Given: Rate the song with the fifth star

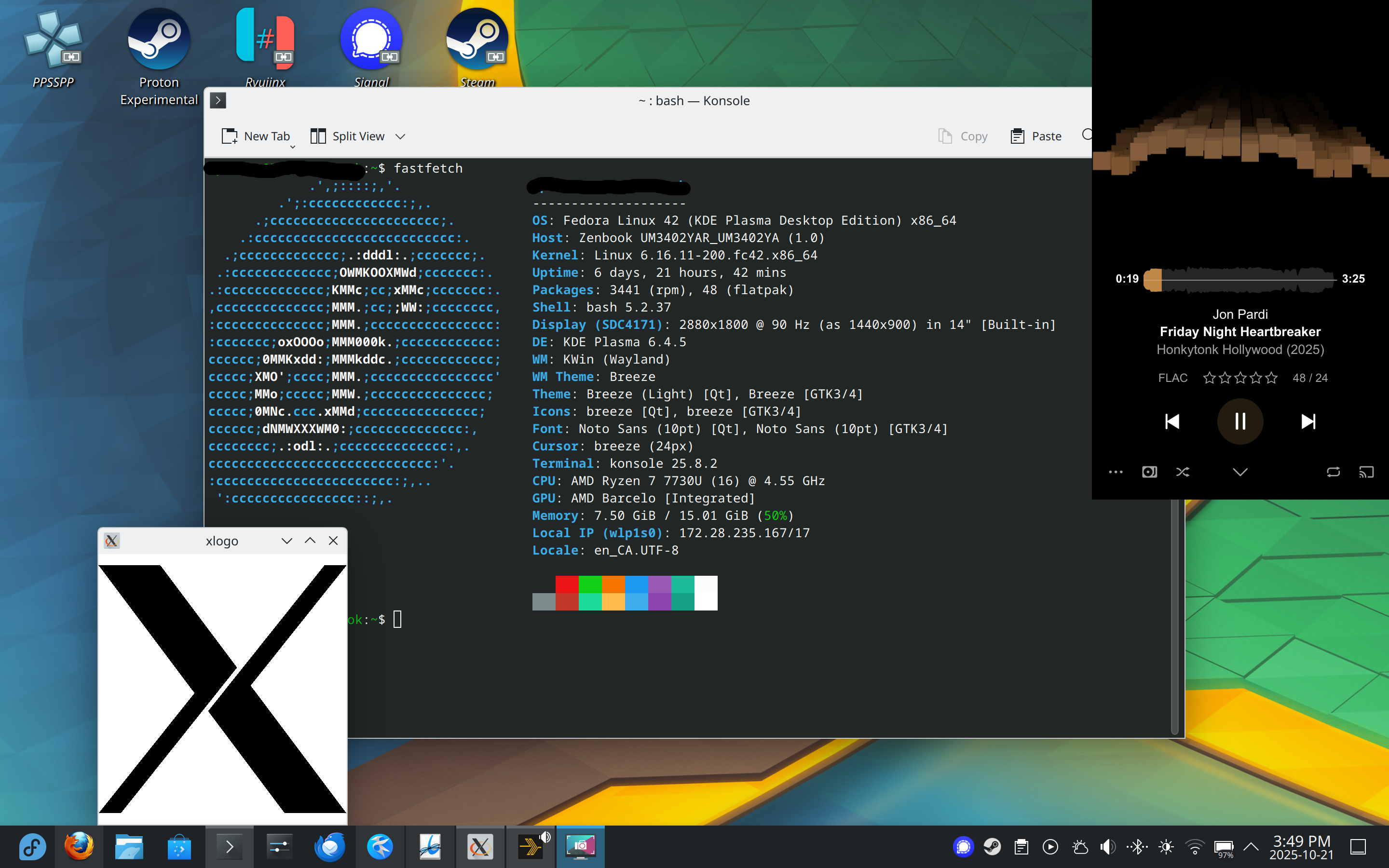Looking at the screenshot, I should (x=1271, y=378).
